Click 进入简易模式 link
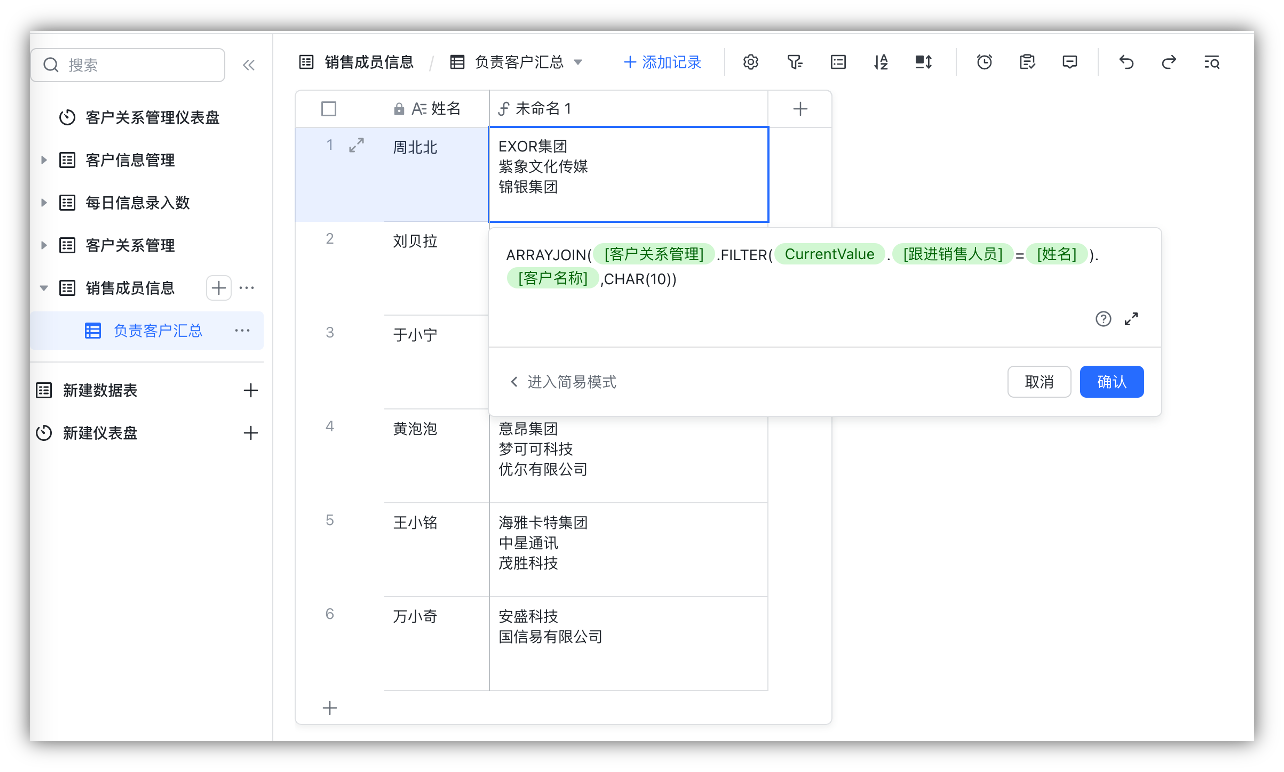Image resolution: width=1284 pixels, height=772 pixels. click(x=563, y=382)
